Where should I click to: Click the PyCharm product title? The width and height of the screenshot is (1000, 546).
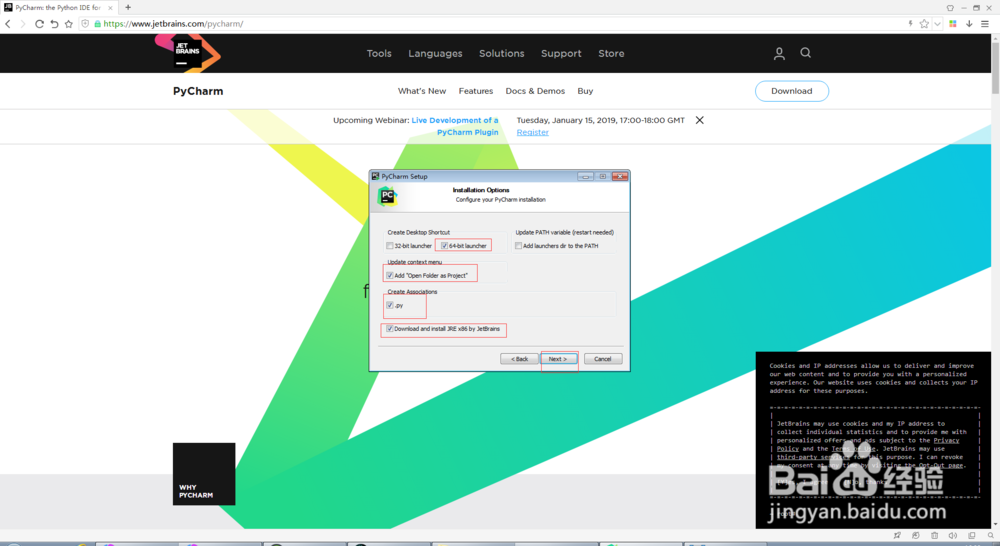coord(198,91)
